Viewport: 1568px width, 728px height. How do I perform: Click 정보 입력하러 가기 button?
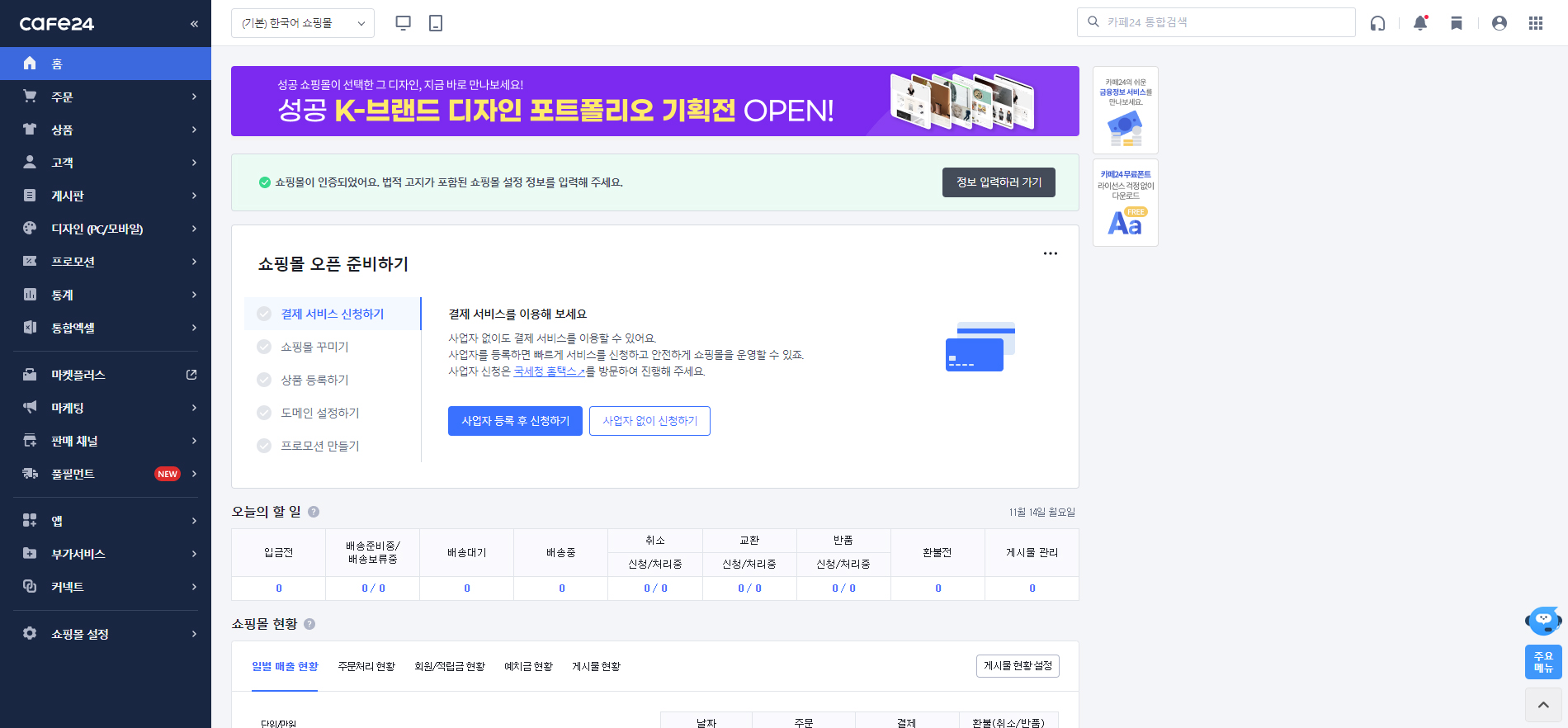(x=999, y=182)
